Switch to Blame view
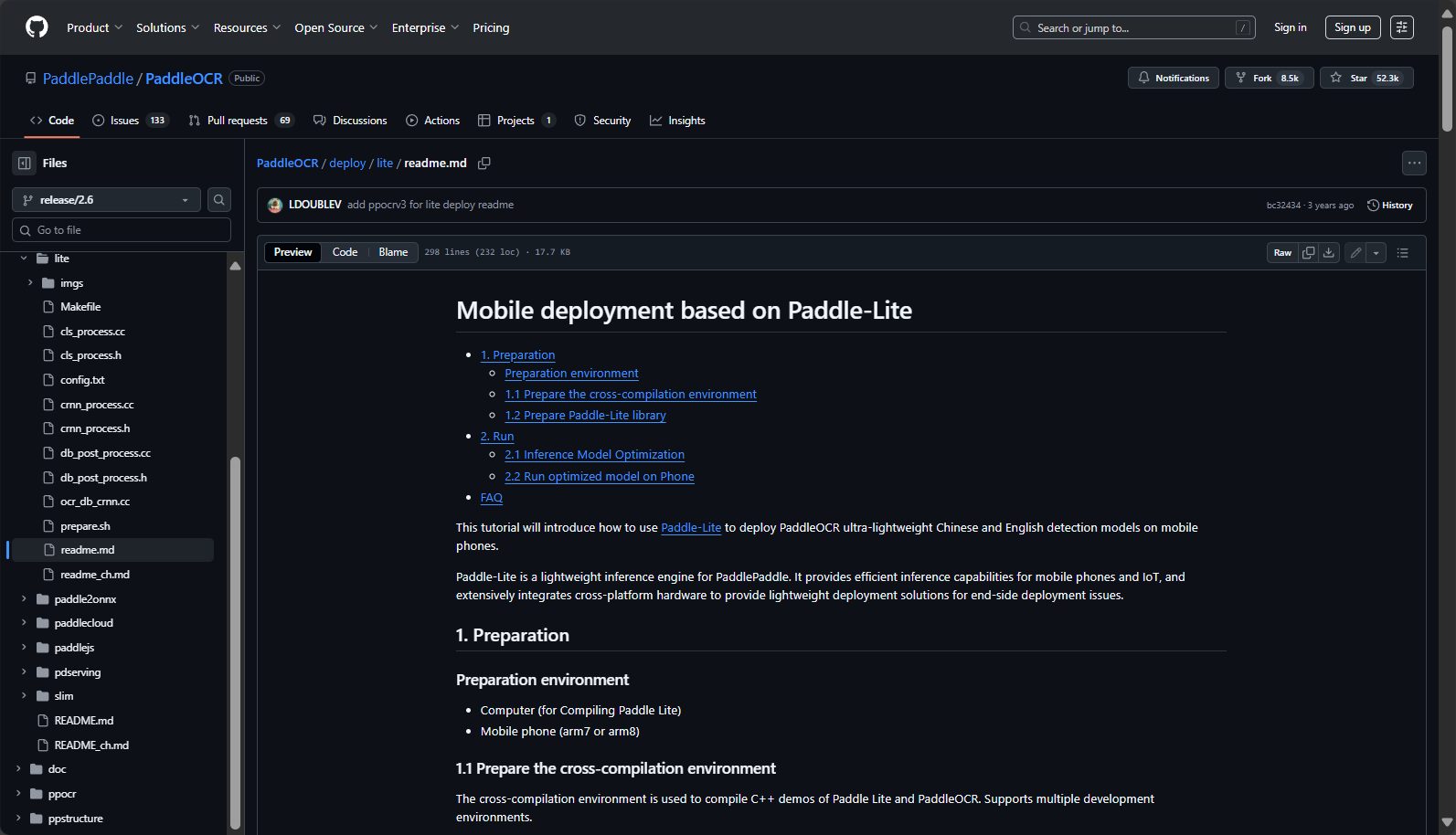1456x835 pixels. (x=393, y=252)
